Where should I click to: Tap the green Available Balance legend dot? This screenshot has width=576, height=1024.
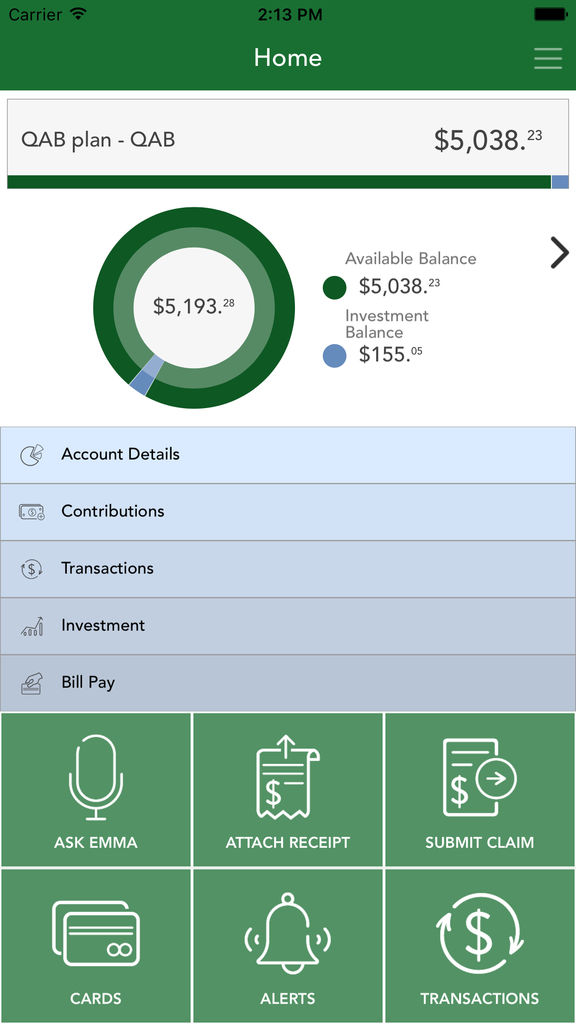coord(334,287)
